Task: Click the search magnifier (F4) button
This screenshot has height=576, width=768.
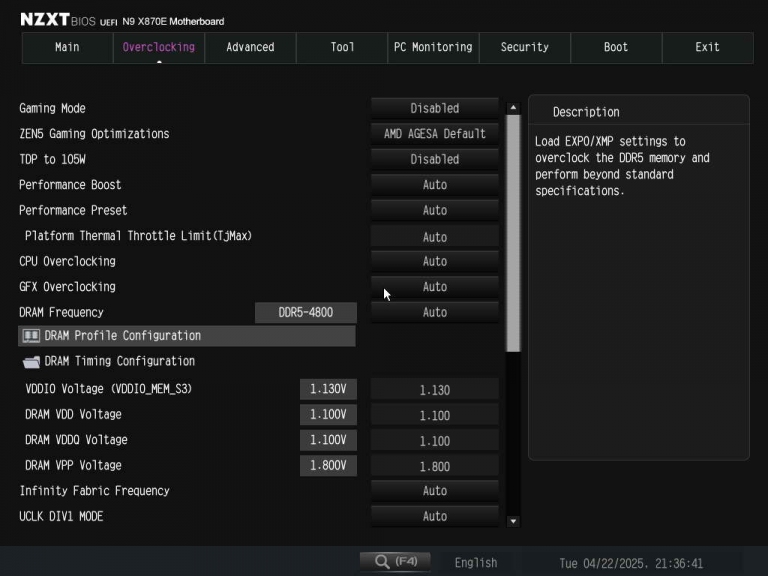Action: pyautogui.click(x=395, y=561)
